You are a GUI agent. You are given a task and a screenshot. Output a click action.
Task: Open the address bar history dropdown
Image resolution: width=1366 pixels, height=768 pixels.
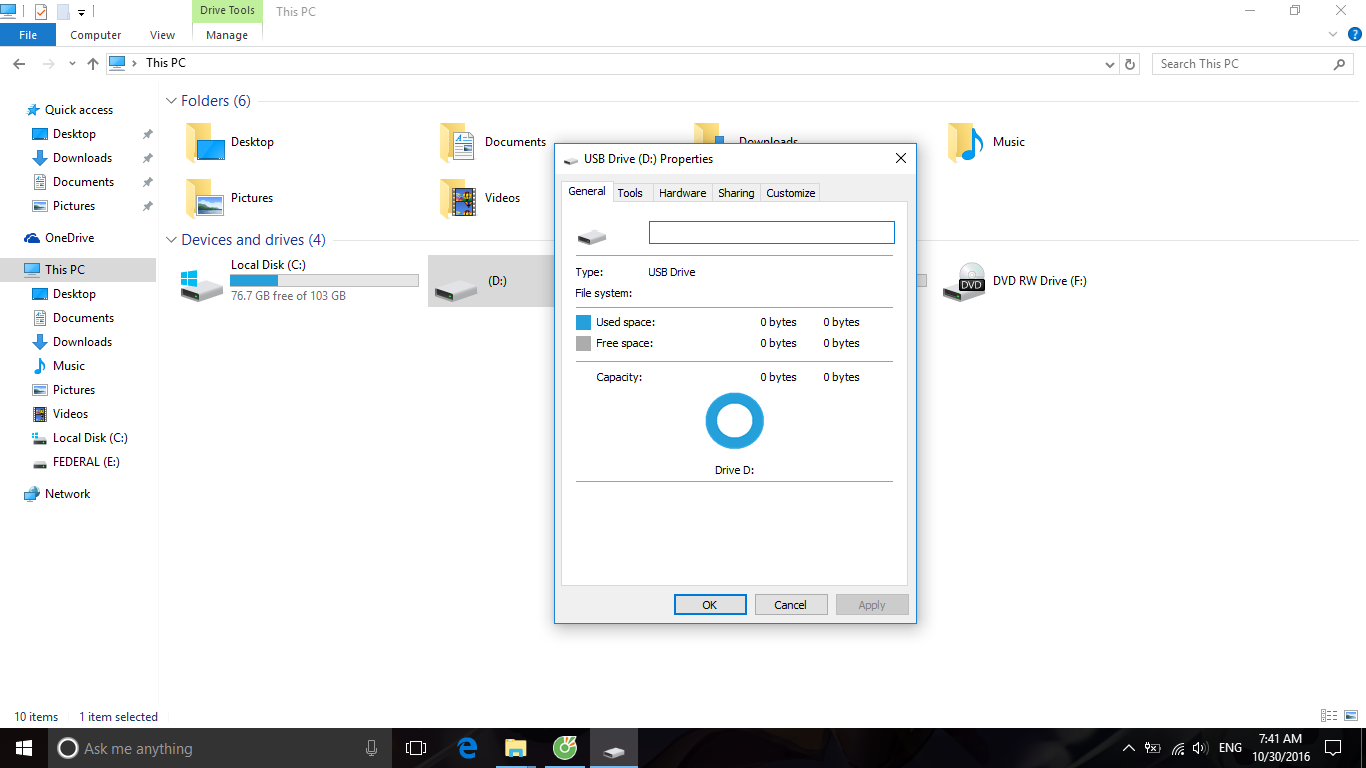pos(1110,64)
